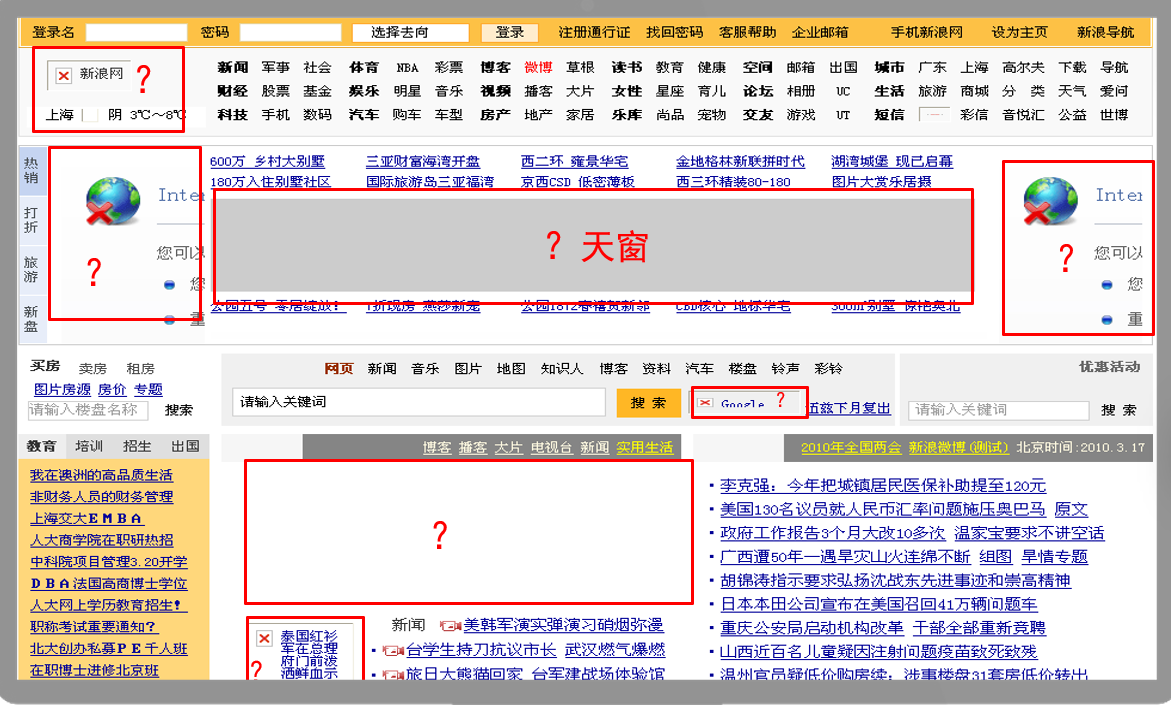This screenshot has width=1171, height=705.
Task: Go to 体育 channel
Action: click(x=364, y=67)
